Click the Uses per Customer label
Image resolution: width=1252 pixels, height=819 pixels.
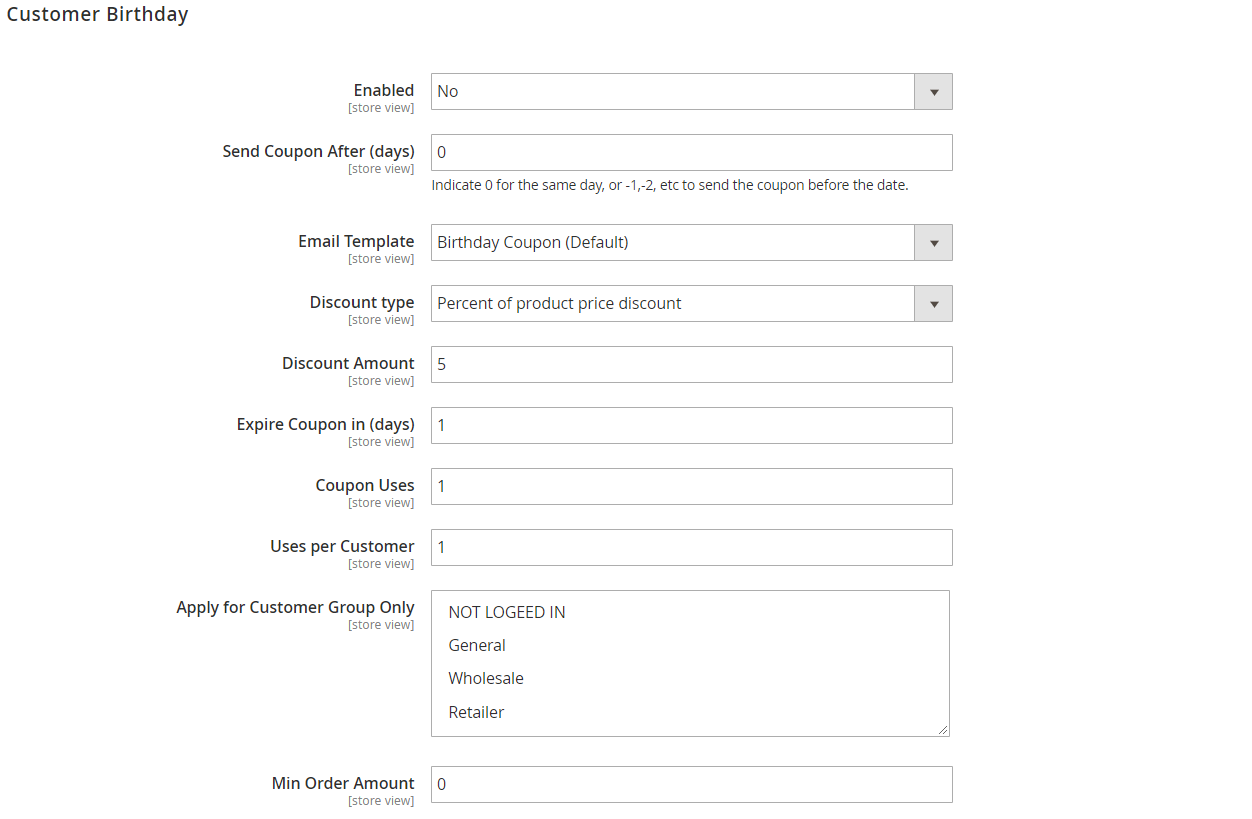pos(342,546)
